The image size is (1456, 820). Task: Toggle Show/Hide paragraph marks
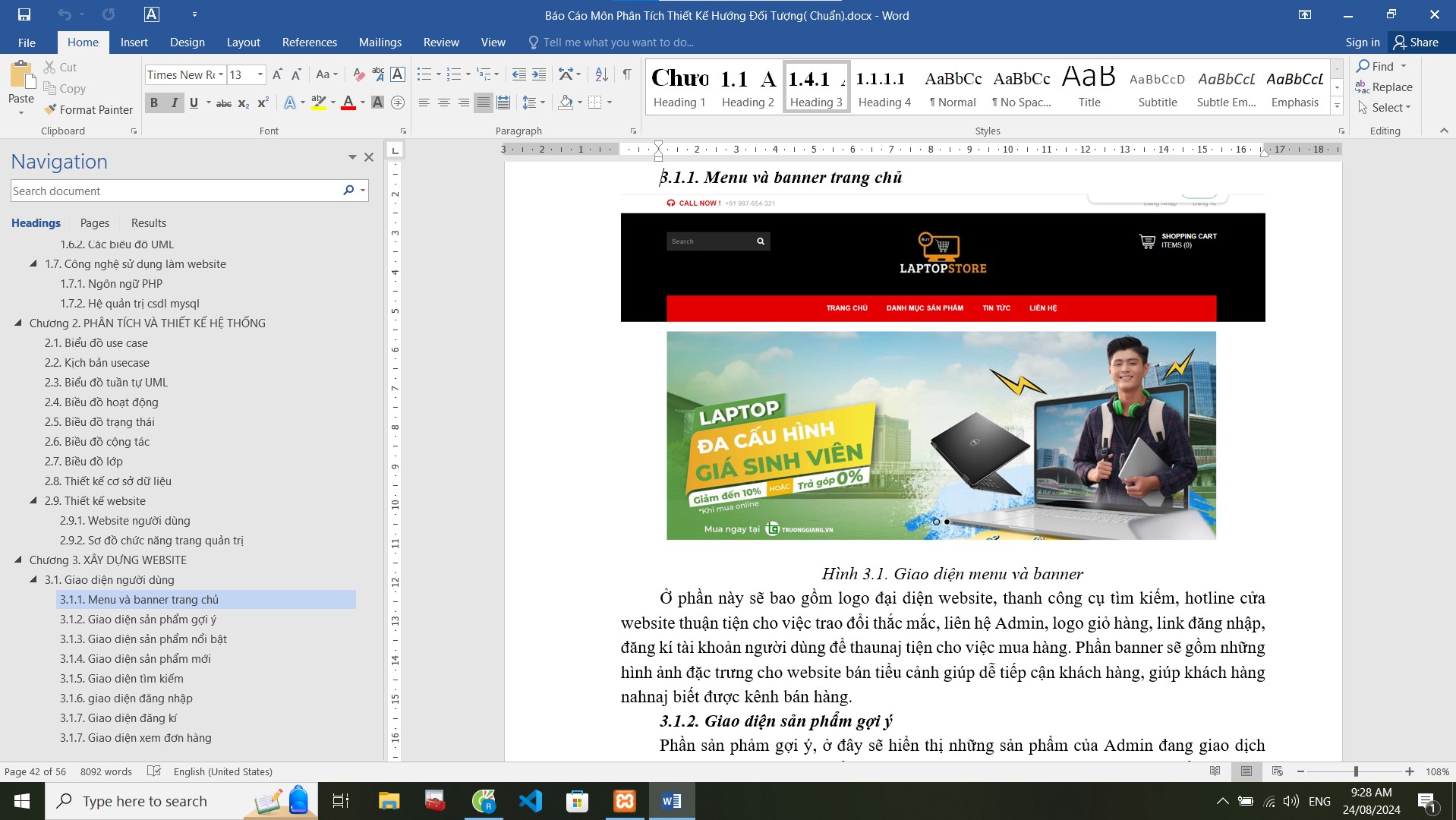[x=627, y=74]
